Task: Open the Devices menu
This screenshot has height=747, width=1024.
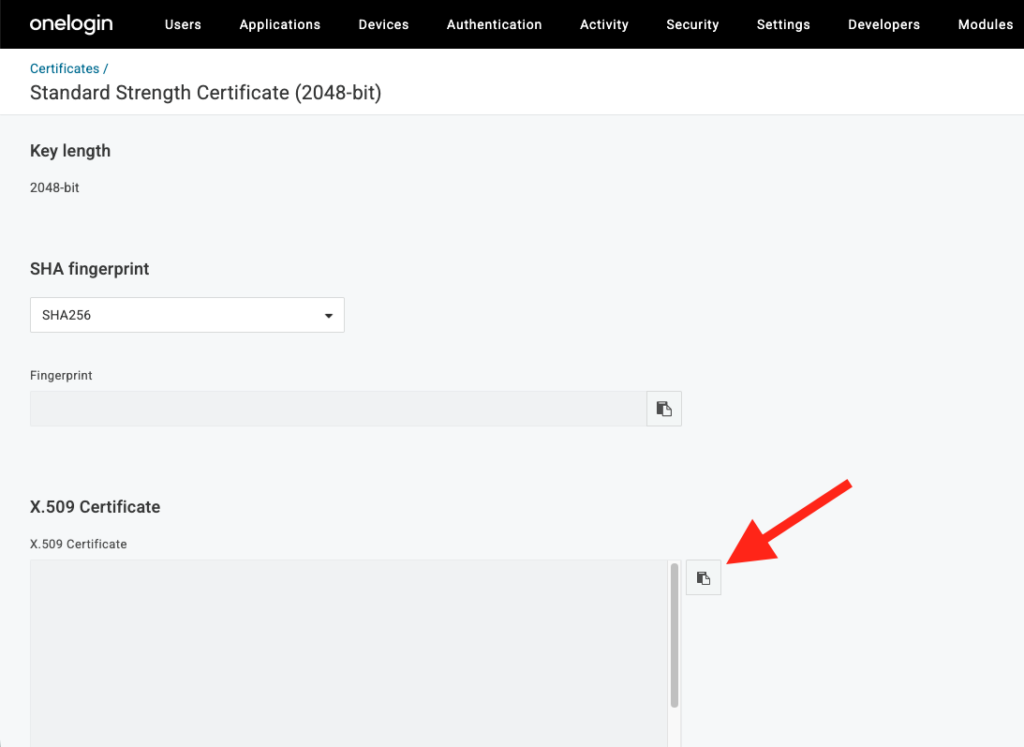Action: click(383, 24)
